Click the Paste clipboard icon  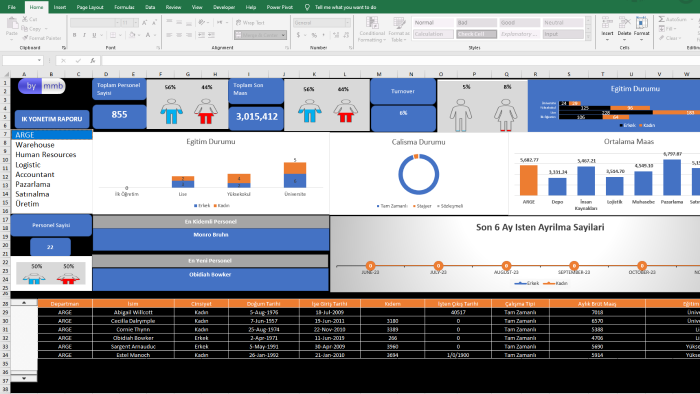pos(12,23)
